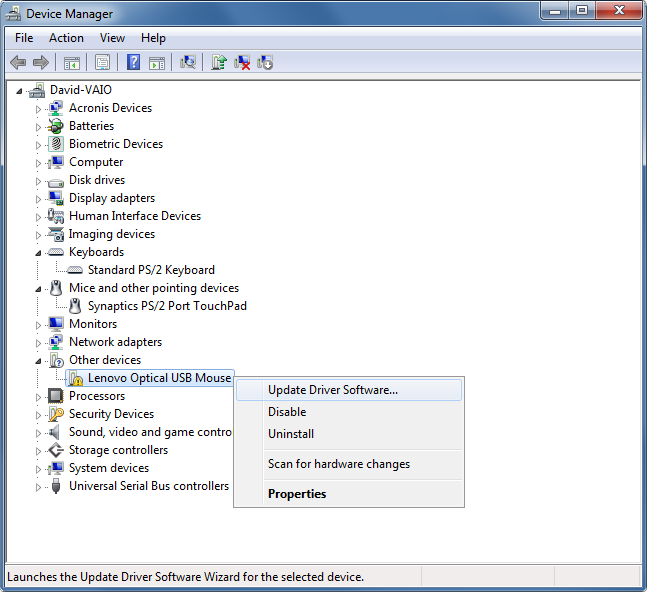Click the Device Manager title bar icon
The height and width of the screenshot is (592, 647).
tap(13, 14)
